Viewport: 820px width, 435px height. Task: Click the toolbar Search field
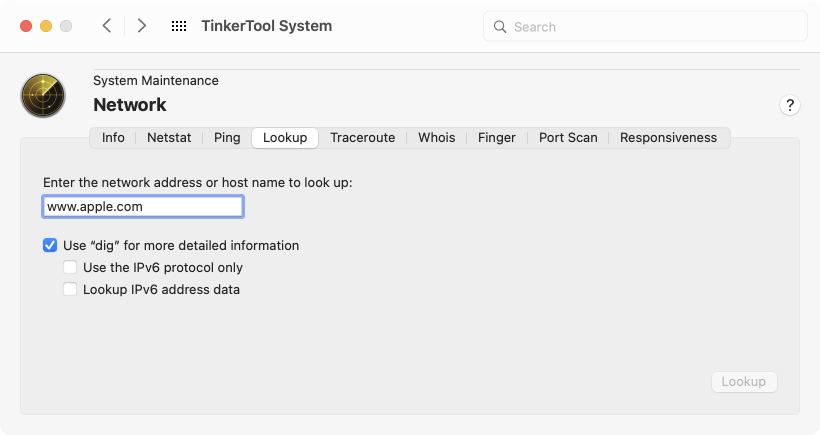point(645,27)
